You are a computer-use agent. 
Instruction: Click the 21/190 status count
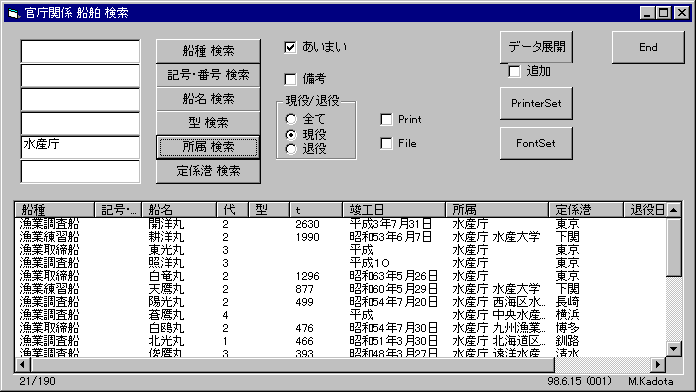pyautogui.click(x=38, y=381)
